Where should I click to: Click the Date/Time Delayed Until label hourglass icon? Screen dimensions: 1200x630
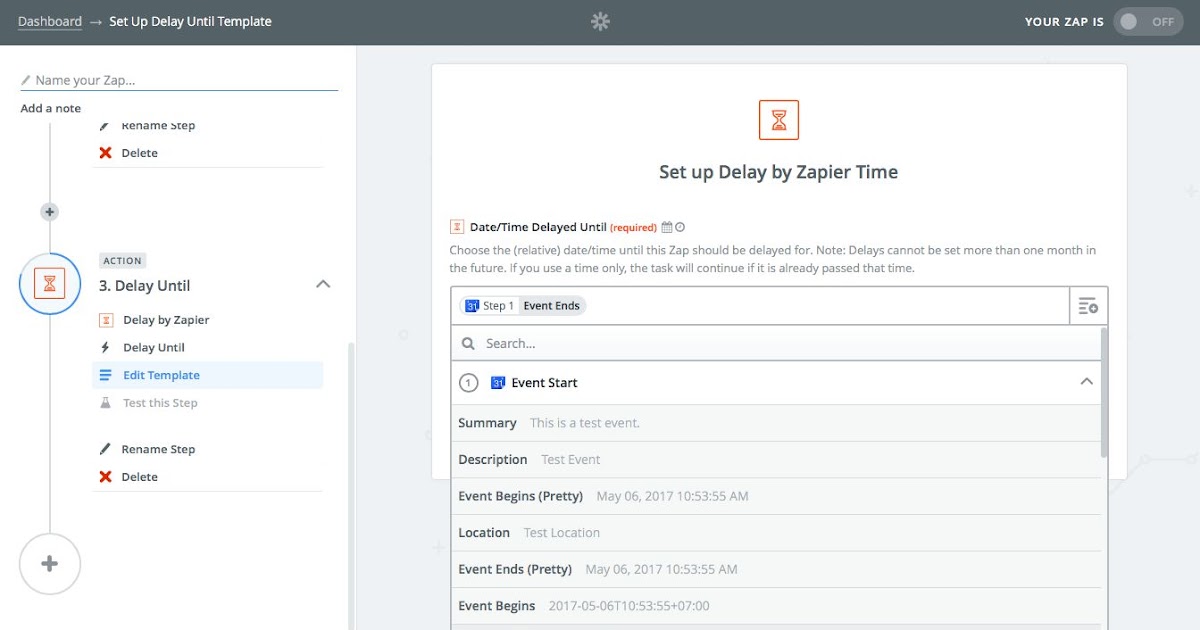pyautogui.click(x=456, y=227)
